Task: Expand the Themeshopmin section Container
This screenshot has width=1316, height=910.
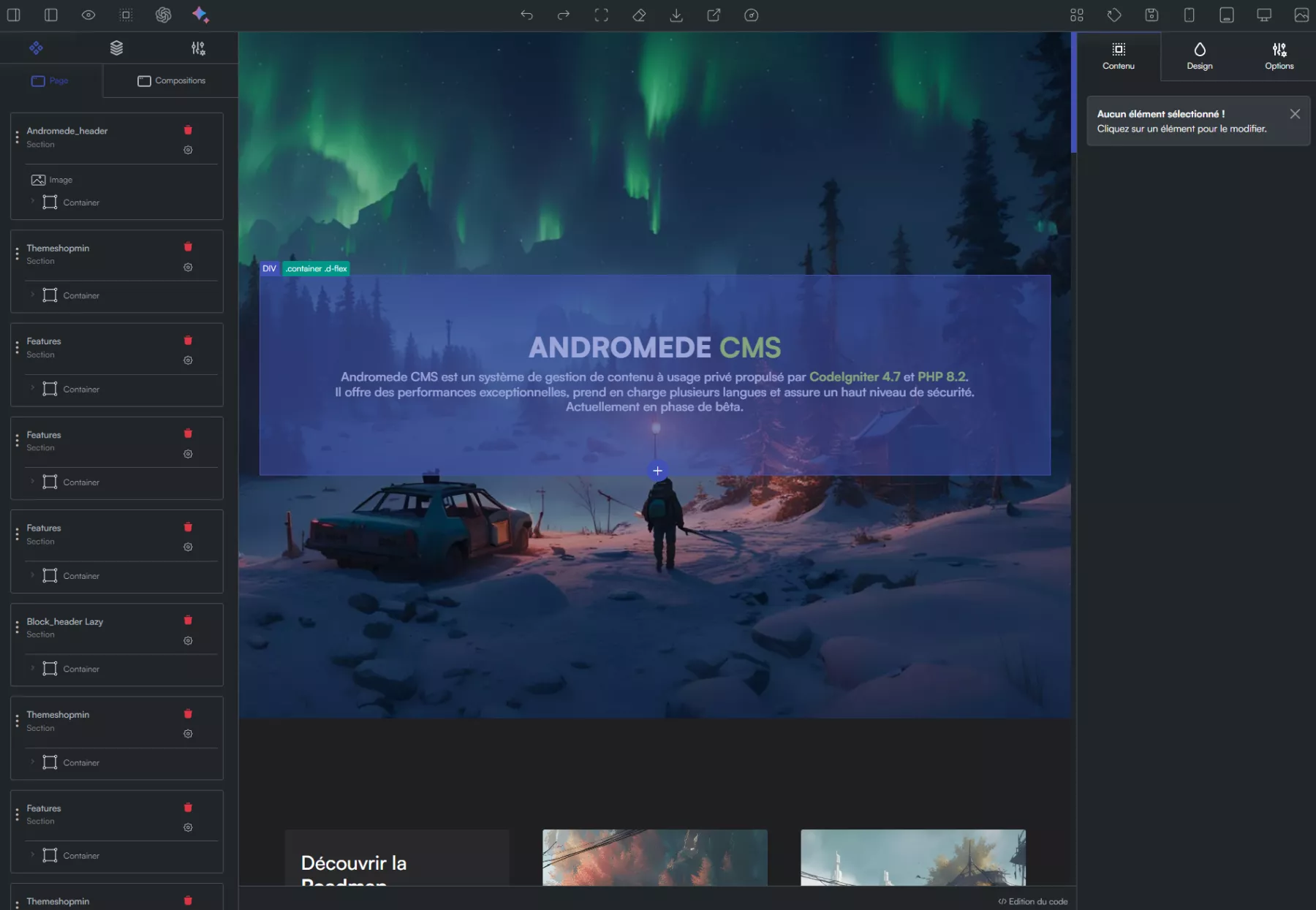Action: [32, 295]
